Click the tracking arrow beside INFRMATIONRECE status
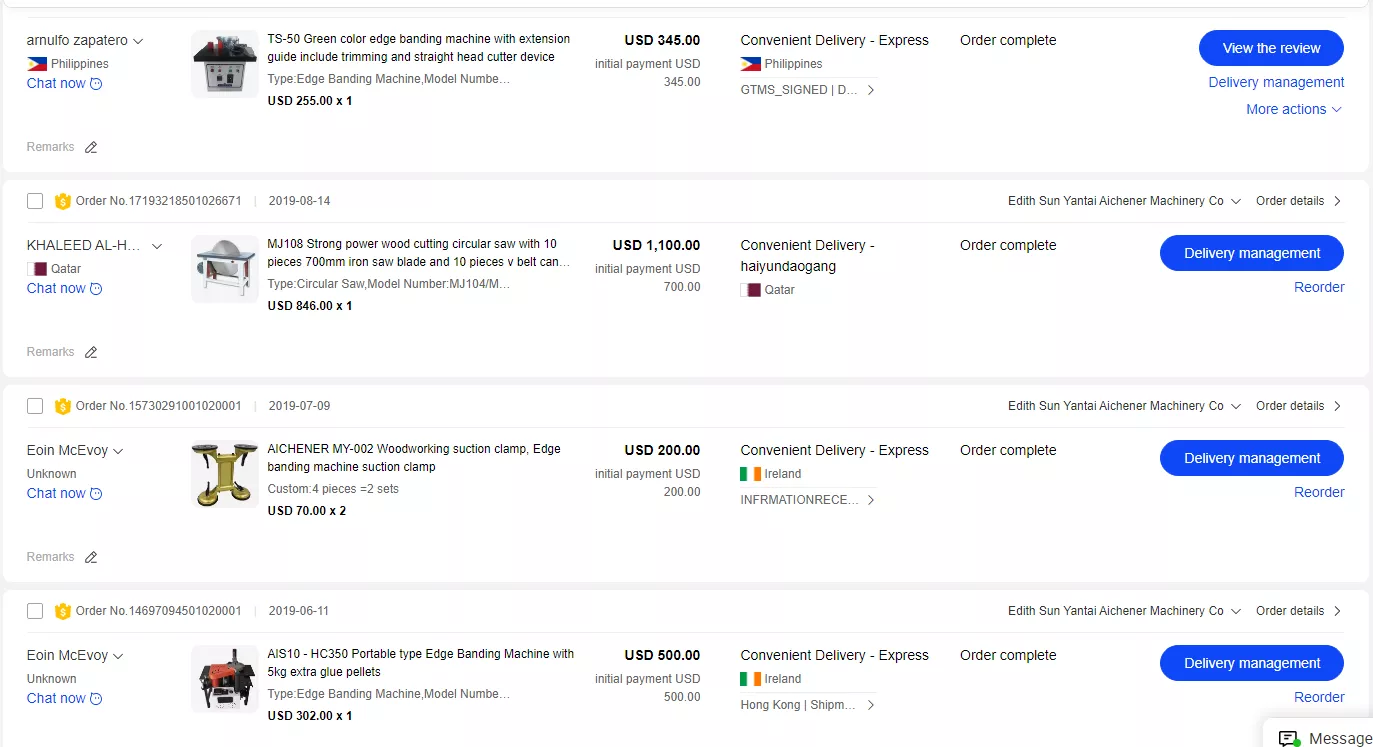Screen dimensions: 1373x747 tap(871, 500)
